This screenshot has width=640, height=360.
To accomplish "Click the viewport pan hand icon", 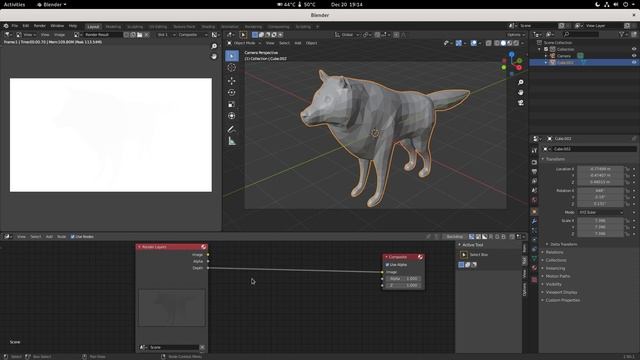I will tap(521, 93).
